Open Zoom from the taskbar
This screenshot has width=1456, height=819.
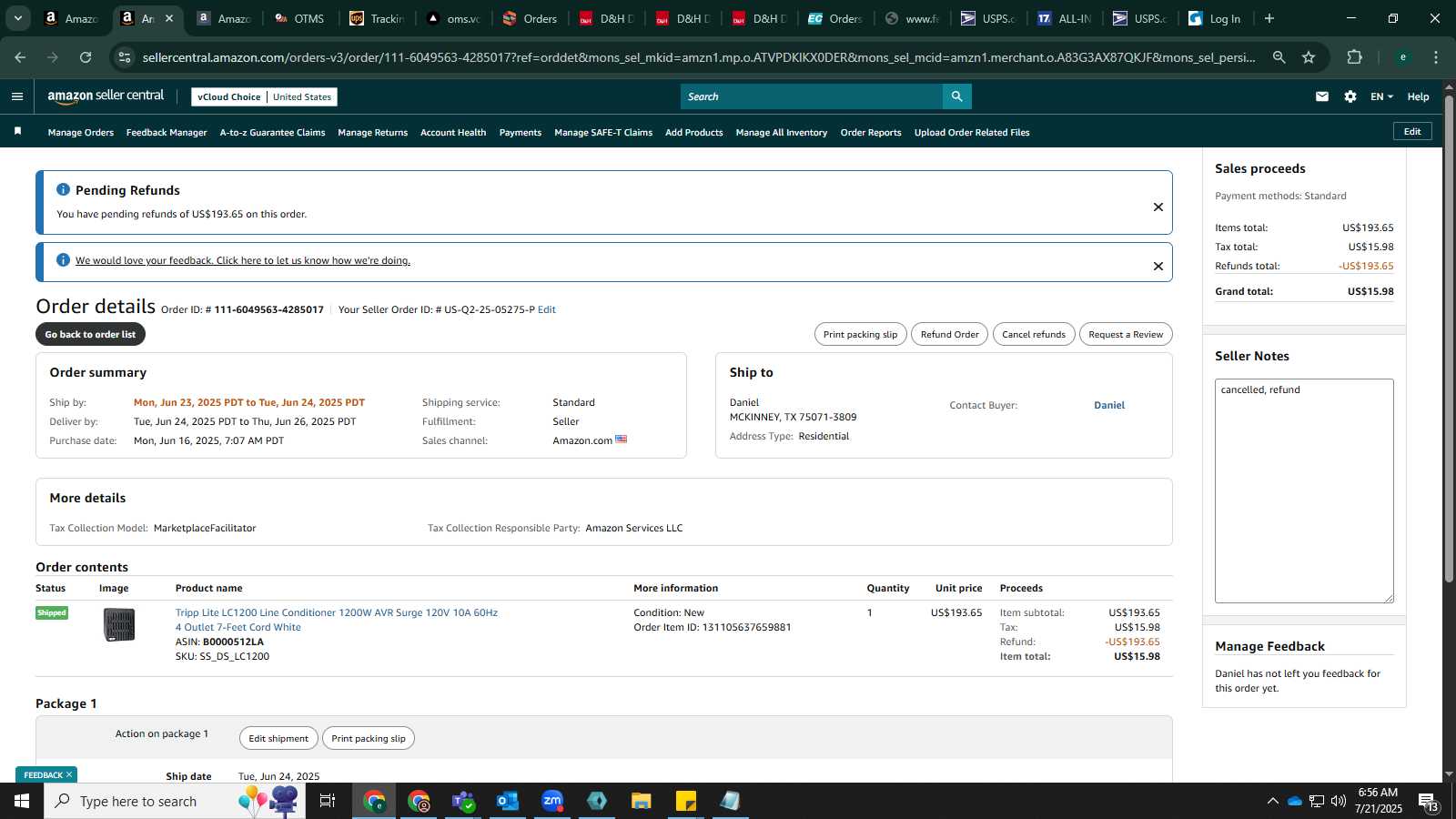coord(552,801)
